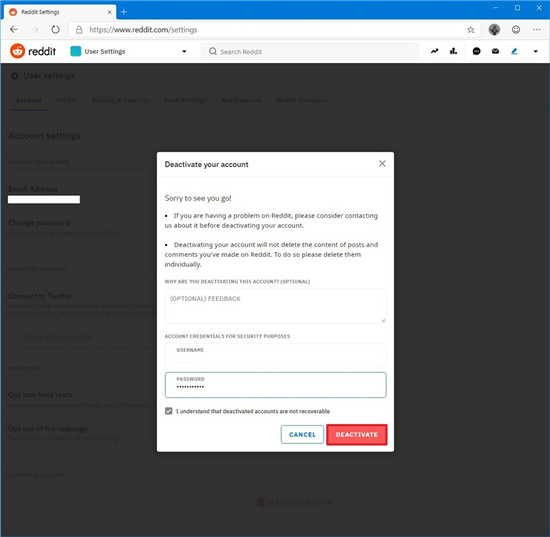Click the Deactivate Account link at bottom
The width and height of the screenshot is (550, 537).
[295, 502]
